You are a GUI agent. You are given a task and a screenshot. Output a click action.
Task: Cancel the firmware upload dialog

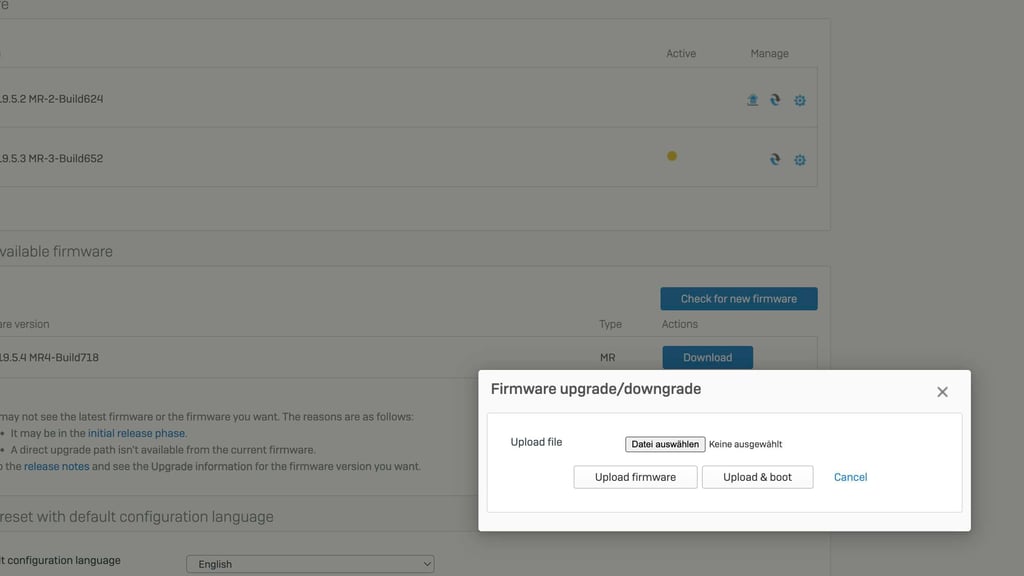[850, 477]
